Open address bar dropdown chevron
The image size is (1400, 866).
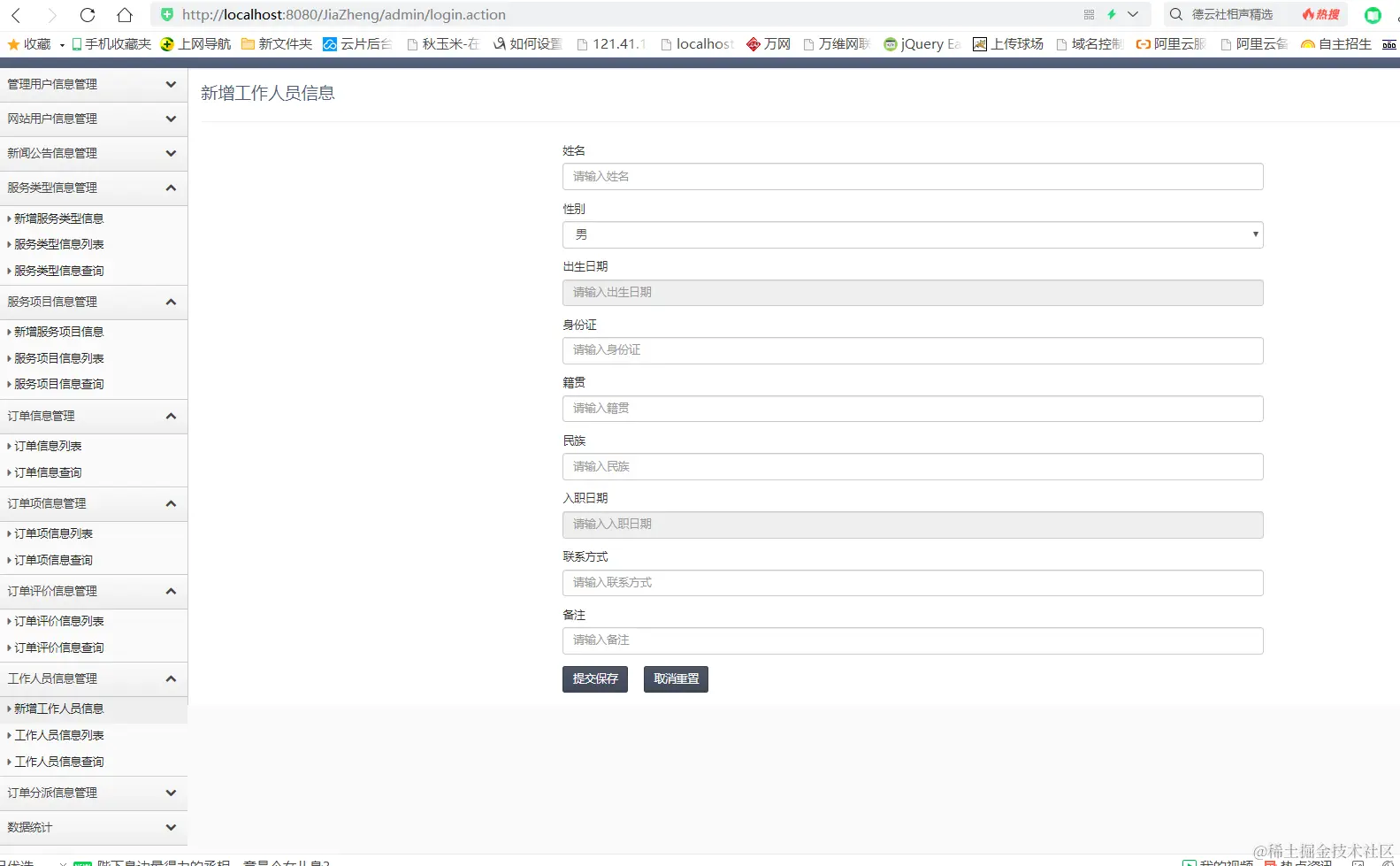(x=1133, y=14)
